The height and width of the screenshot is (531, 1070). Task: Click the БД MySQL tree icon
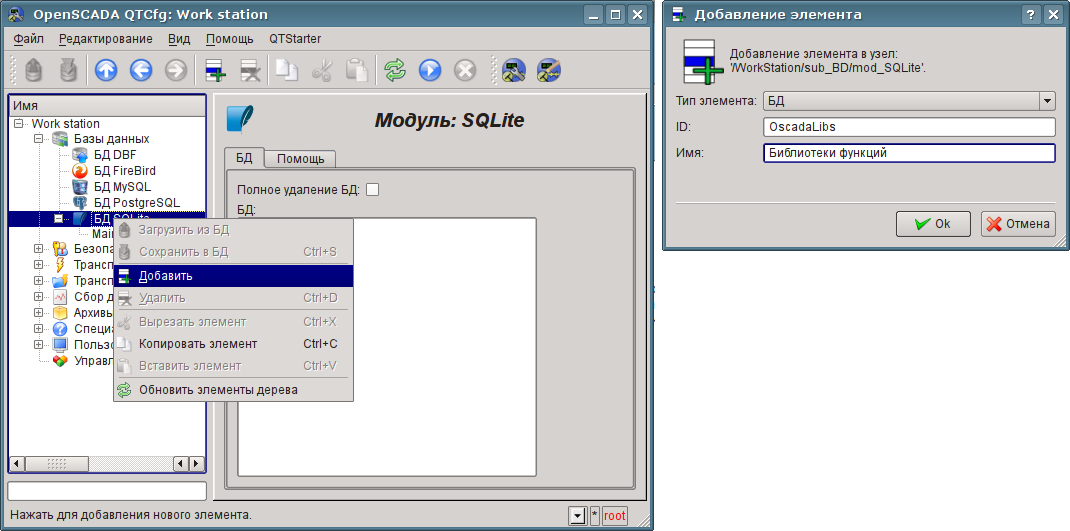click(81, 187)
